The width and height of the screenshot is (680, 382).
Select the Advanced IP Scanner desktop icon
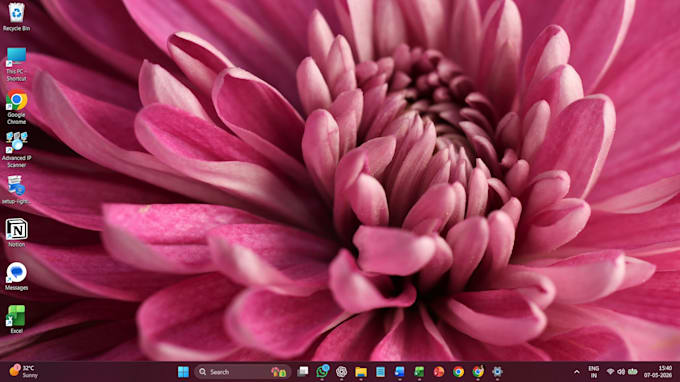[16, 150]
